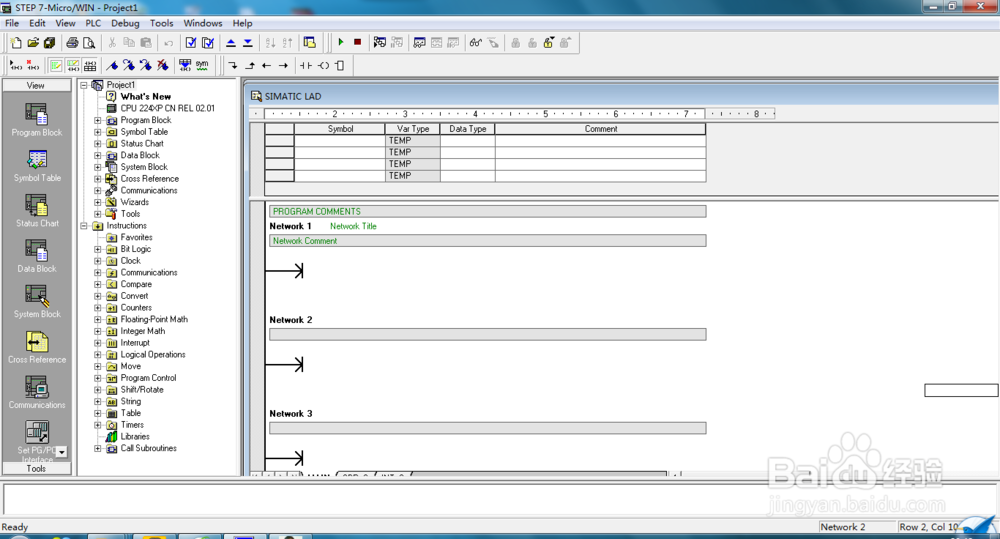The image size is (1000, 539).
Task: Click the Network 3 label
Action: point(291,413)
